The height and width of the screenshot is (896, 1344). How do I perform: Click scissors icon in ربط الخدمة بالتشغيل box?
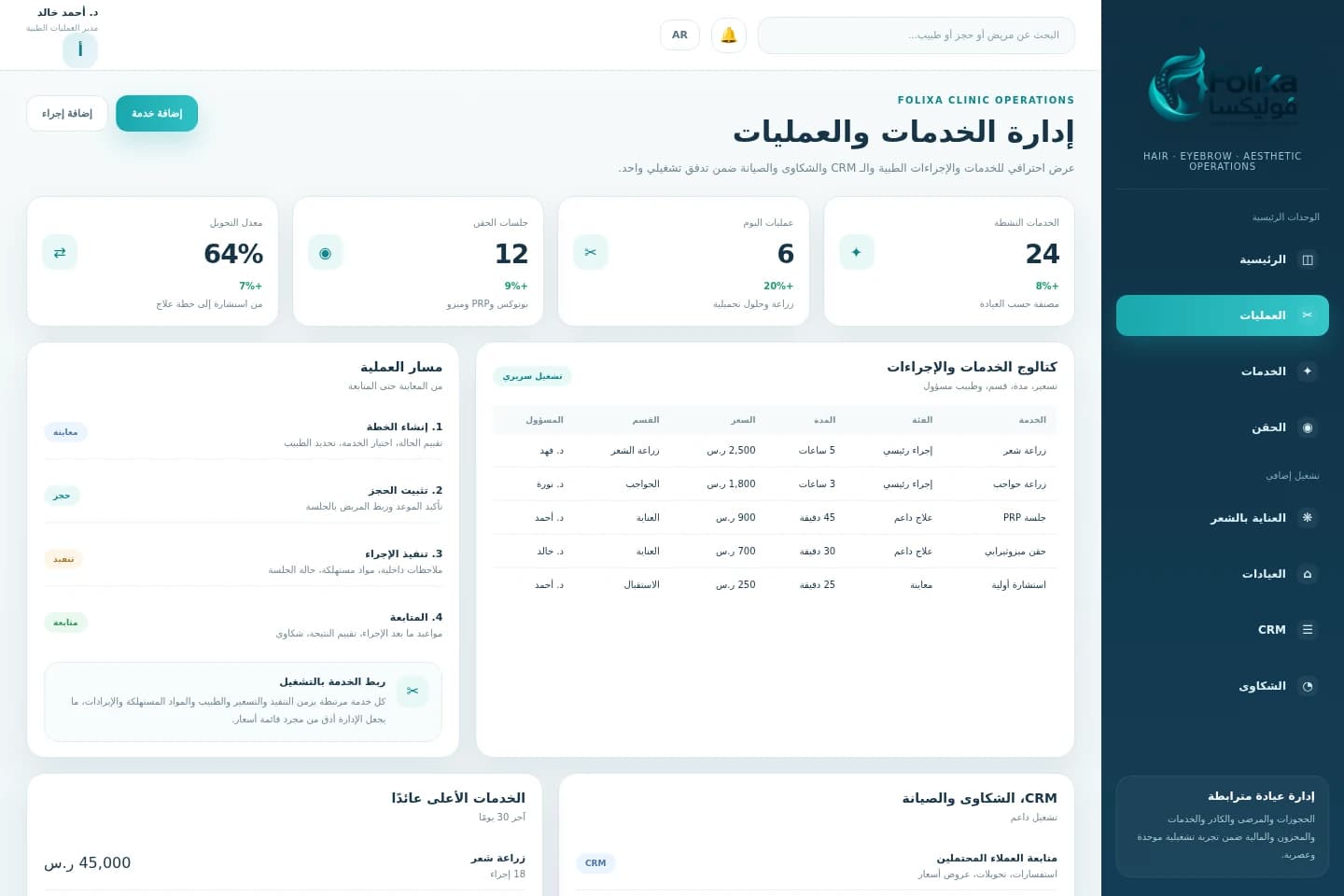point(413,691)
